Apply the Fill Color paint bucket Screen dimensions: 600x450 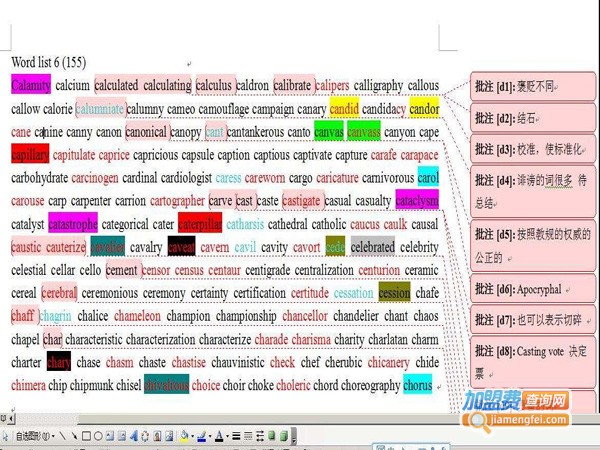[183, 436]
